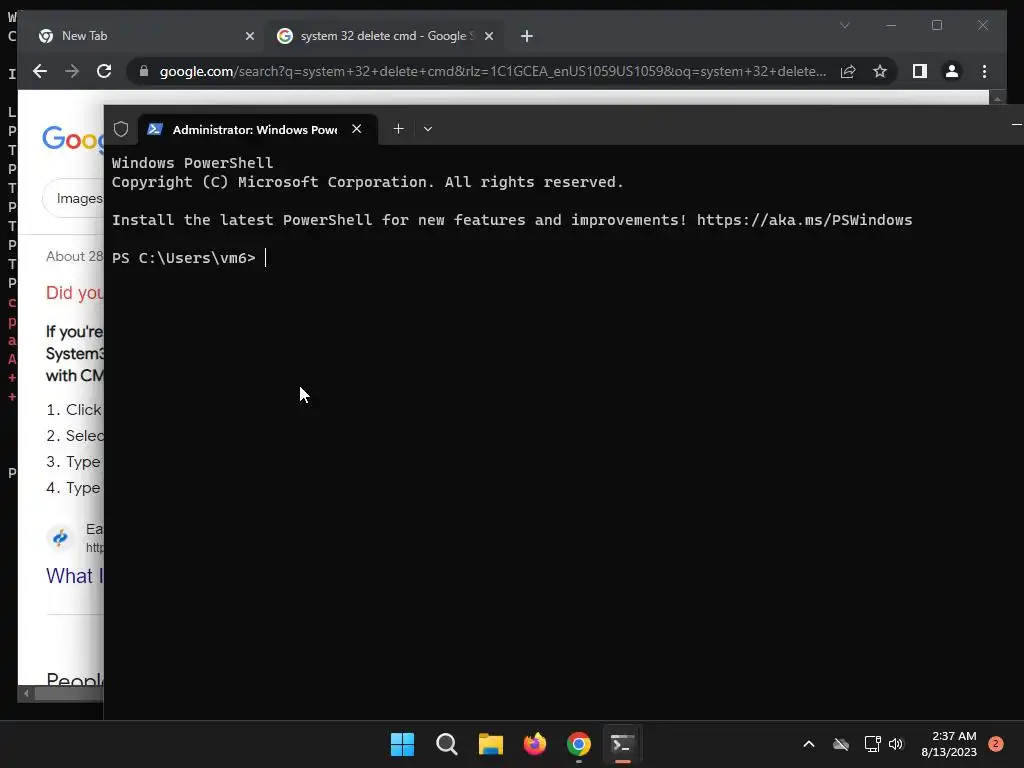Open the Chrome profile menu
The image size is (1024, 768).
tap(952, 71)
